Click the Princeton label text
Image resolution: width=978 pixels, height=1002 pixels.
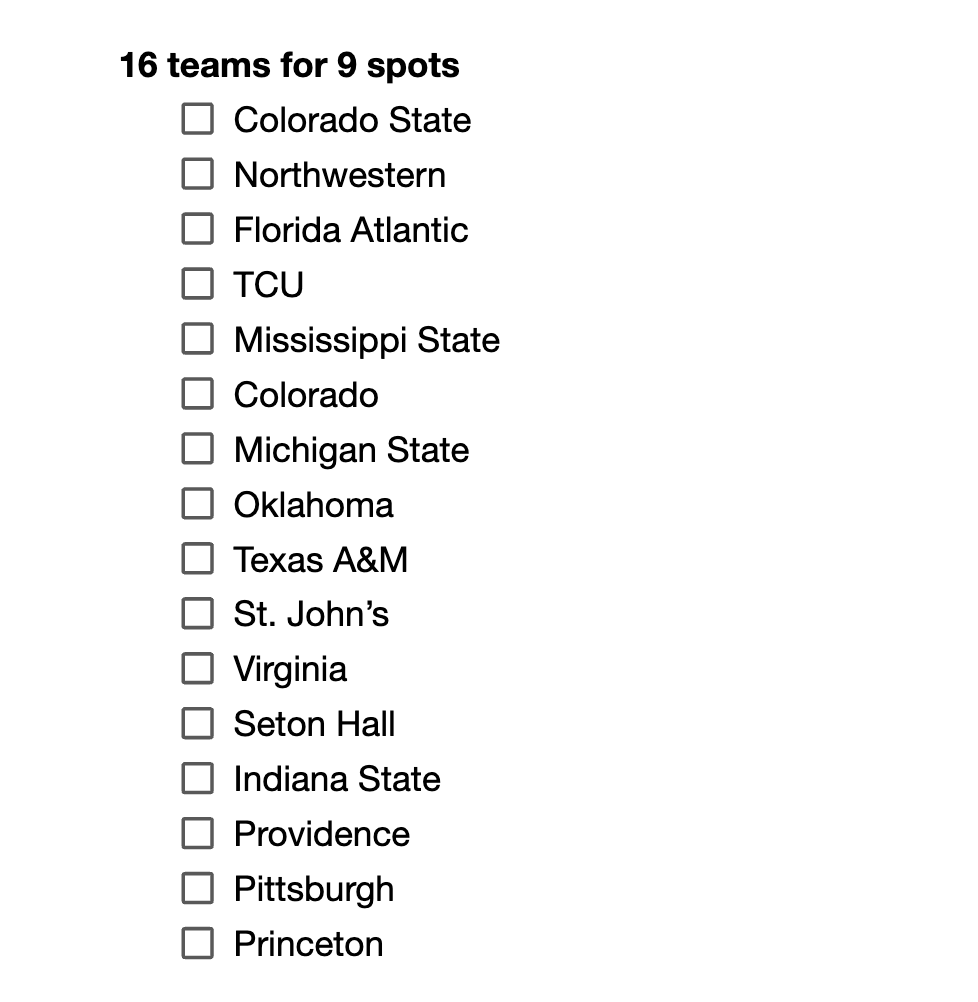[x=308, y=944]
